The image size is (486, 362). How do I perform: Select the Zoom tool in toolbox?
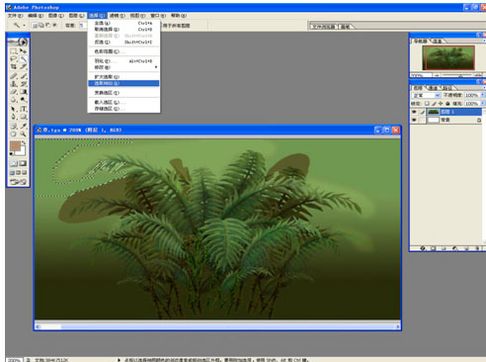click(23, 134)
